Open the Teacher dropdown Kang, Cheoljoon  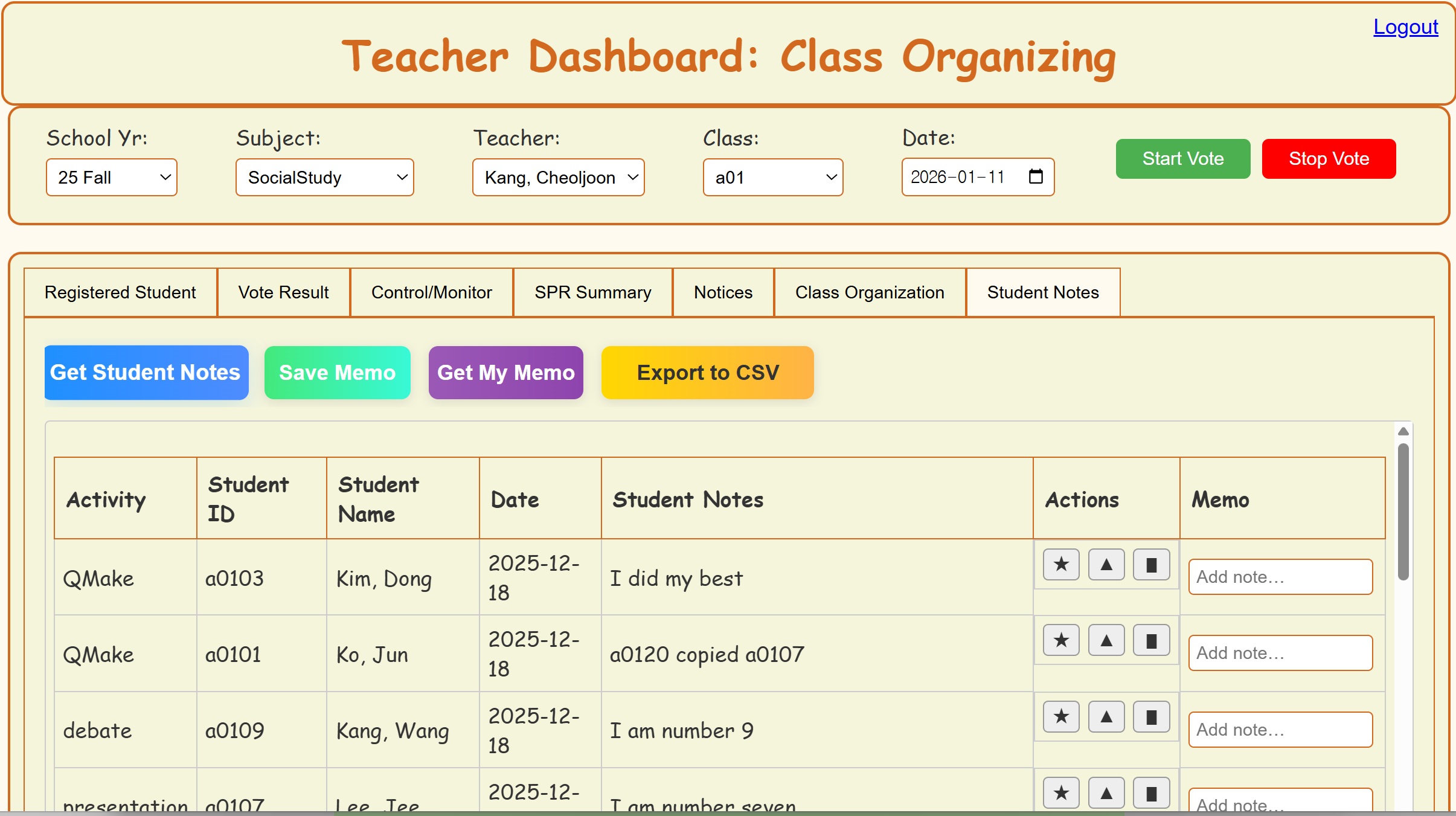(558, 178)
